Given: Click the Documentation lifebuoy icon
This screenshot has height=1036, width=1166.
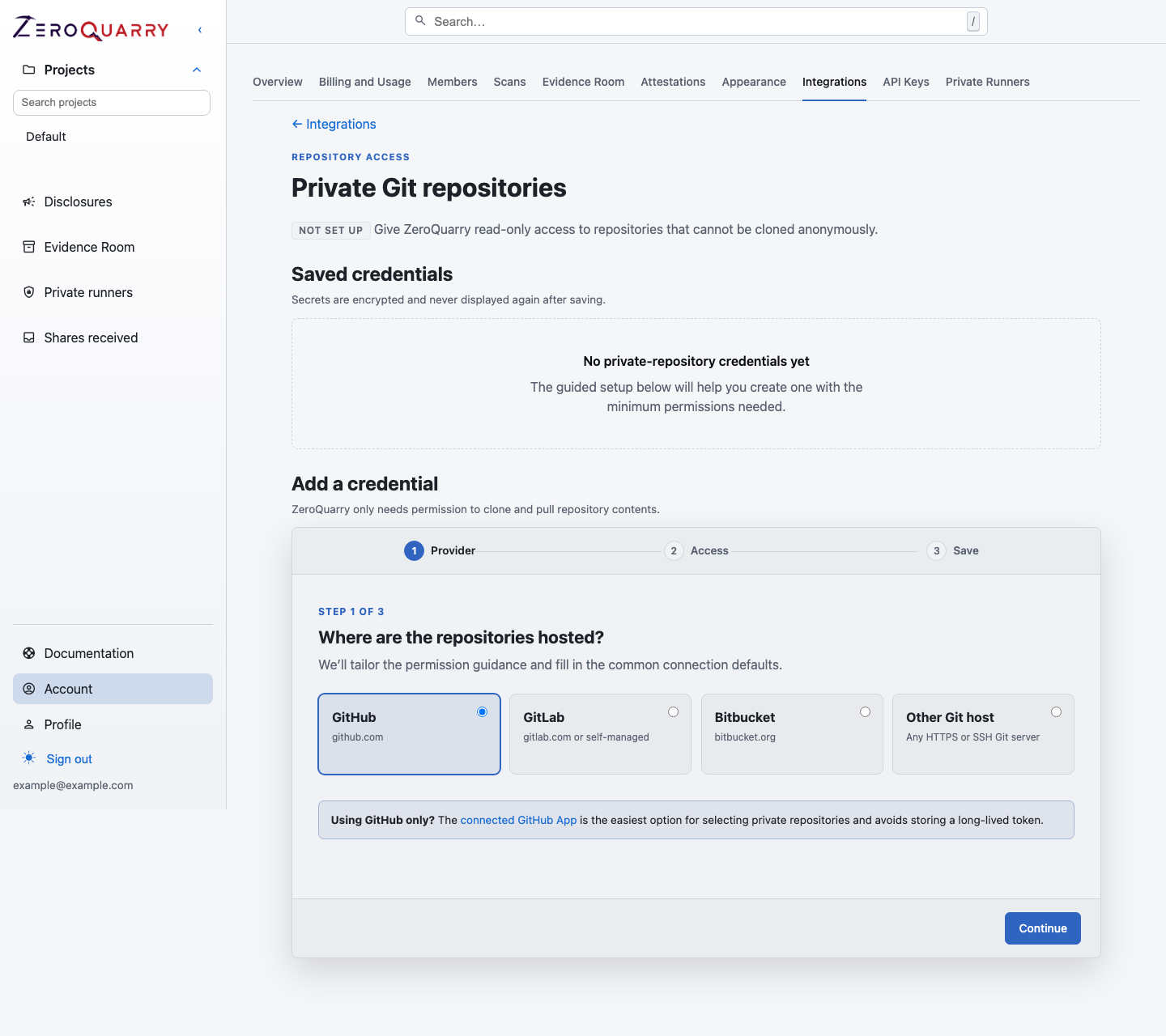Looking at the screenshot, I should tap(29, 653).
